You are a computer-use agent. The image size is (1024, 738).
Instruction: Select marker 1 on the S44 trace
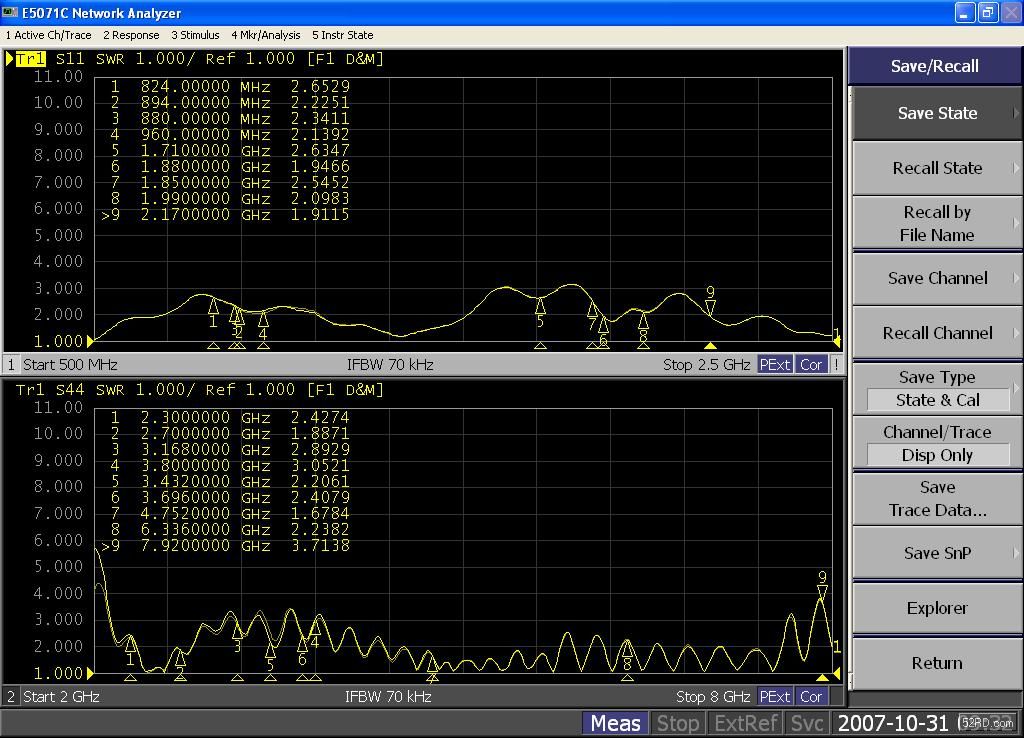tap(130, 651)
